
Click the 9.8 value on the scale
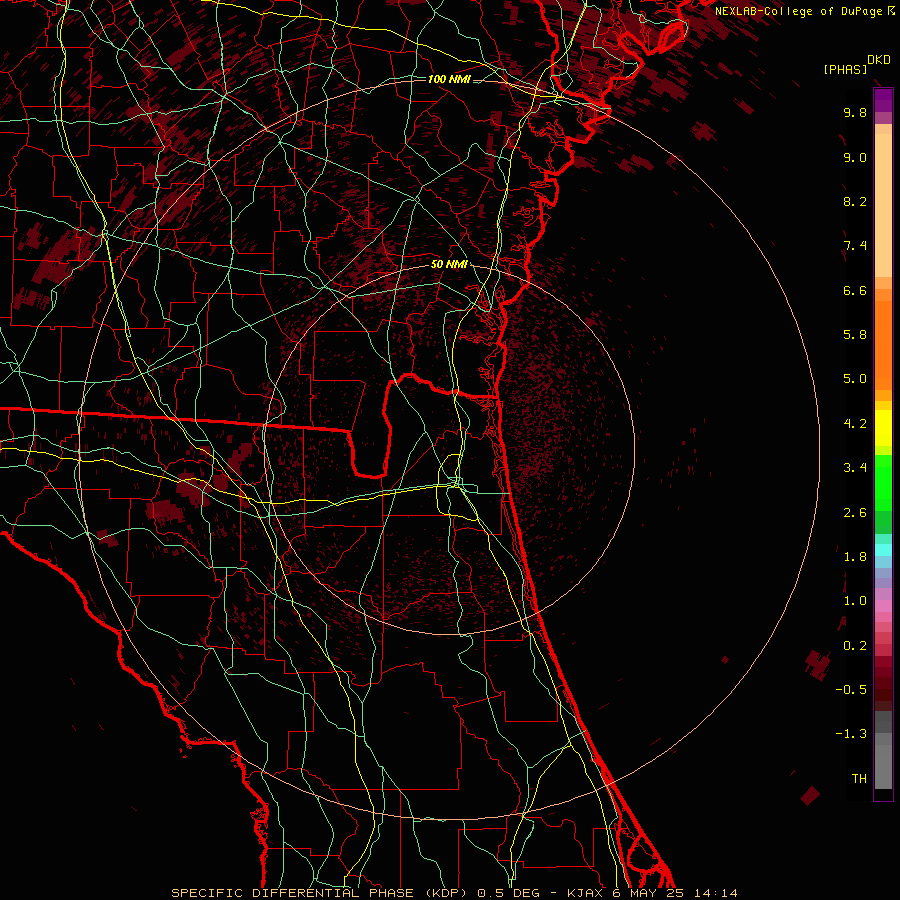(855, 112)
